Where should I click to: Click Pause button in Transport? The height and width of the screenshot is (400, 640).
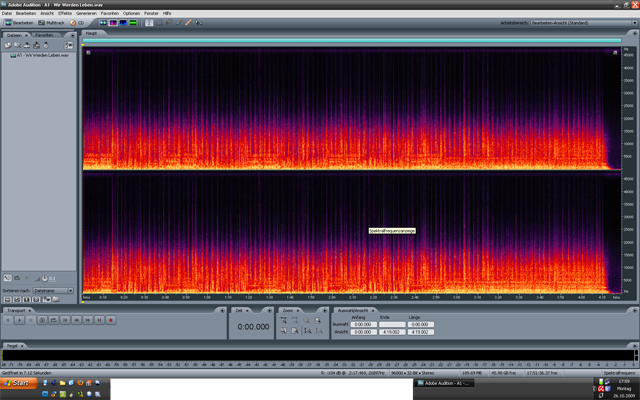click(31, 320)
